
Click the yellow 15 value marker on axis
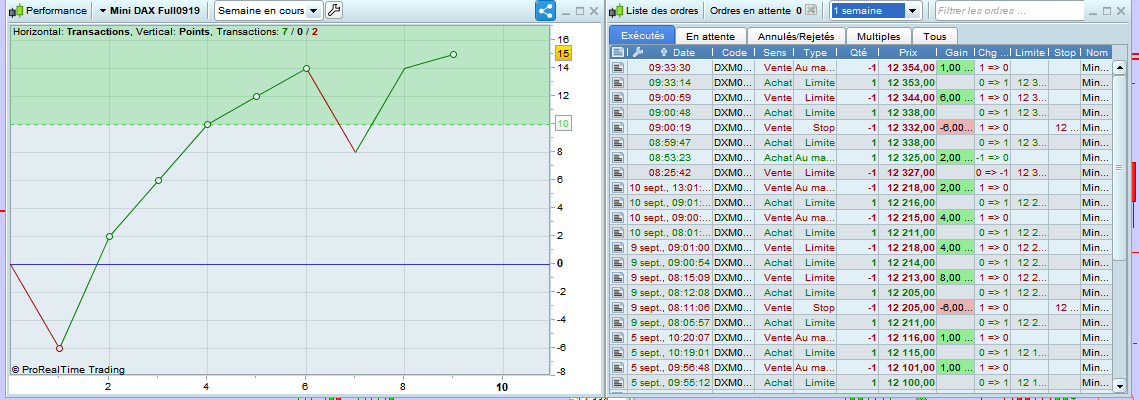pos(563,54)
